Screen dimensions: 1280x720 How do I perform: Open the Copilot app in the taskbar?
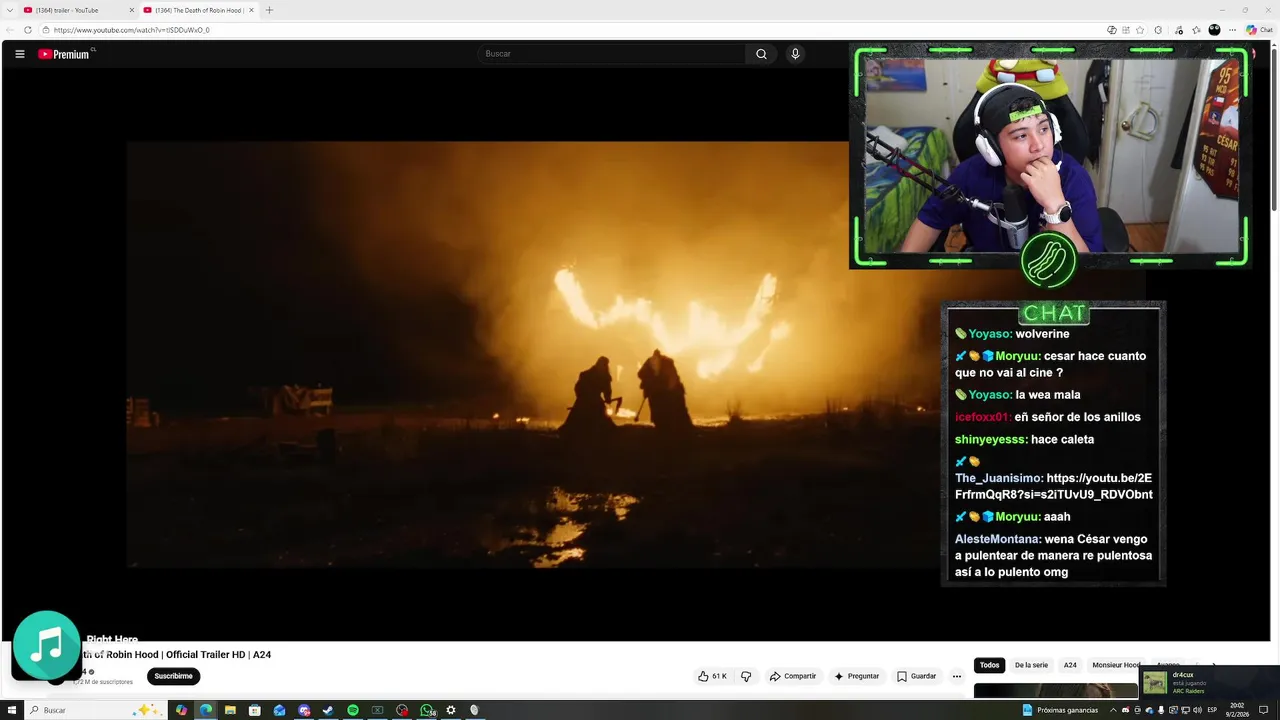[181, 710]
